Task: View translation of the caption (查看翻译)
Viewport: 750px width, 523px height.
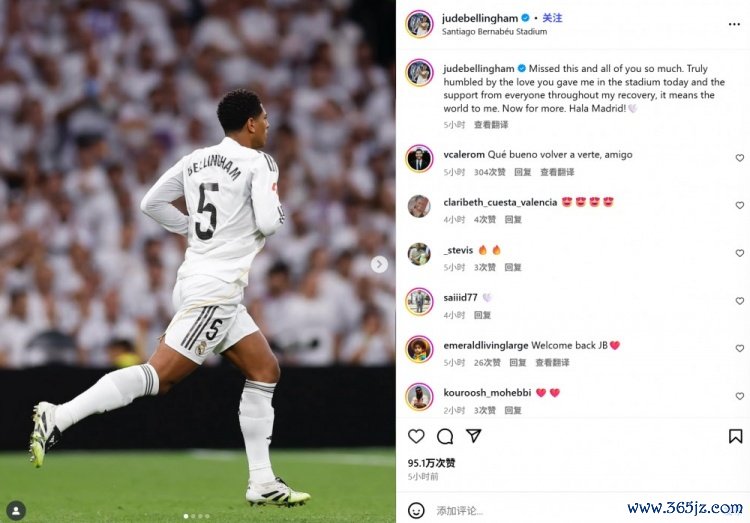Action: [x=491, y=125]
